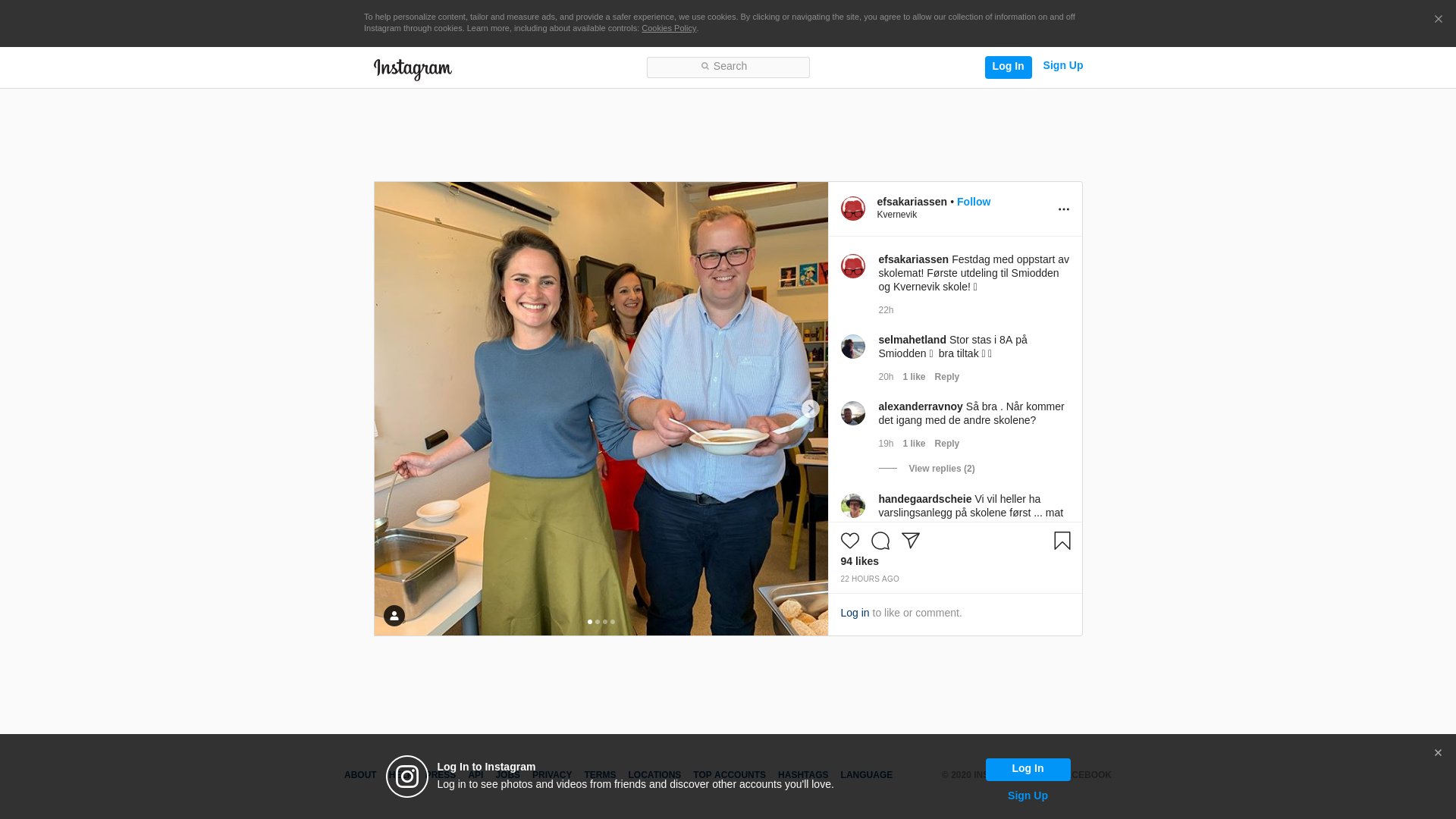This screenshot has width=1456, height=819.
Task: Click efsakariassen username in post header
Action: coord(912,202)
